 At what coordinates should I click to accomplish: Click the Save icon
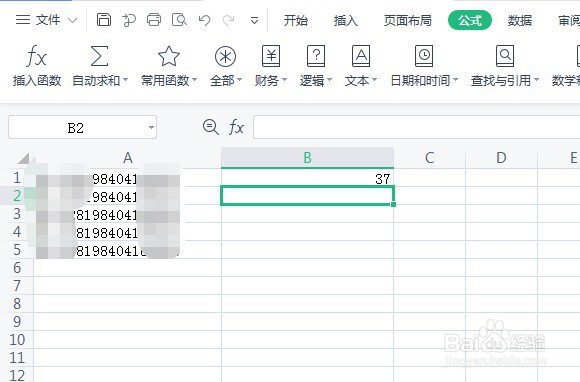click(104, 20)
